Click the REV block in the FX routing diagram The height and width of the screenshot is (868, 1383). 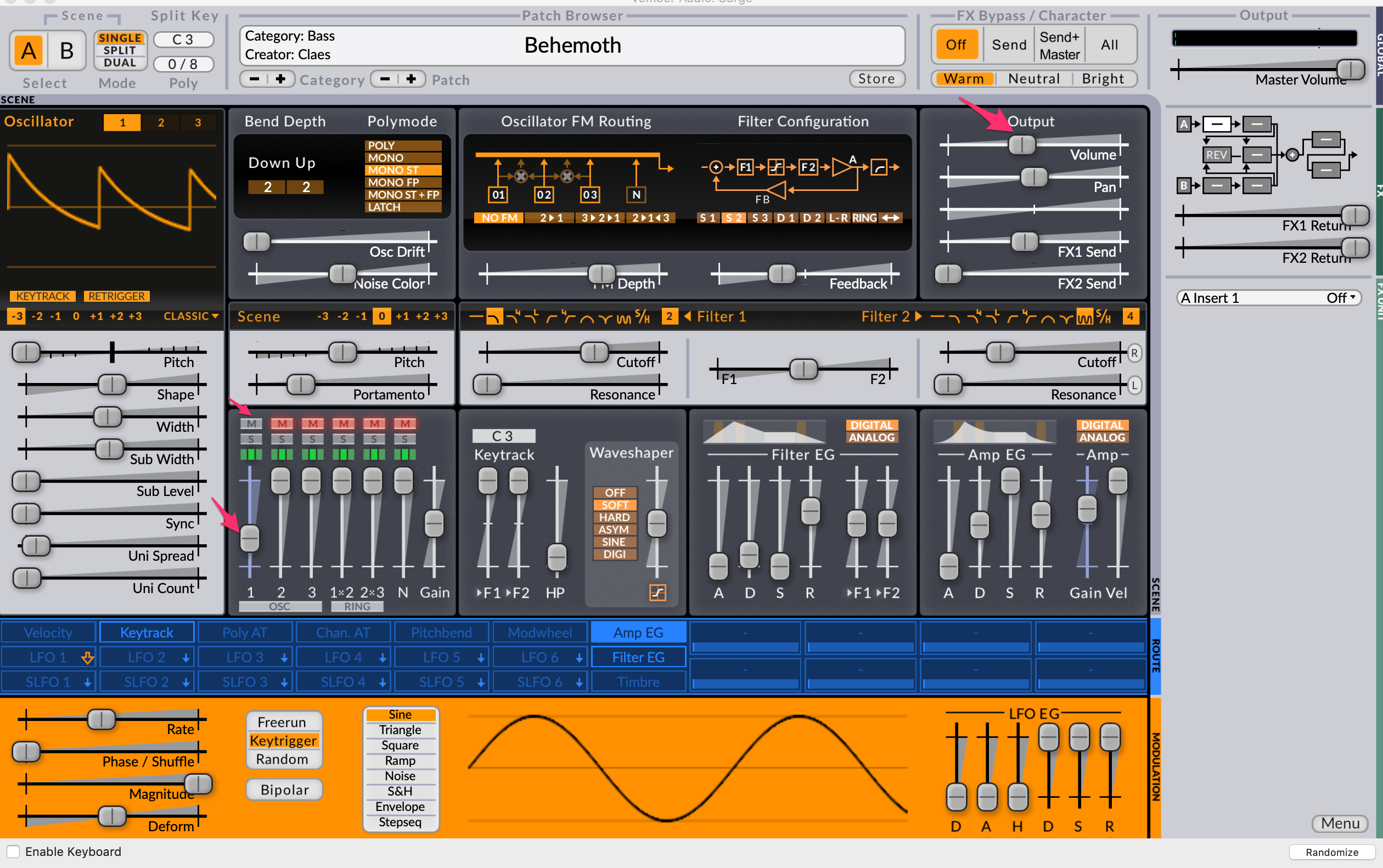[1217, 154]
